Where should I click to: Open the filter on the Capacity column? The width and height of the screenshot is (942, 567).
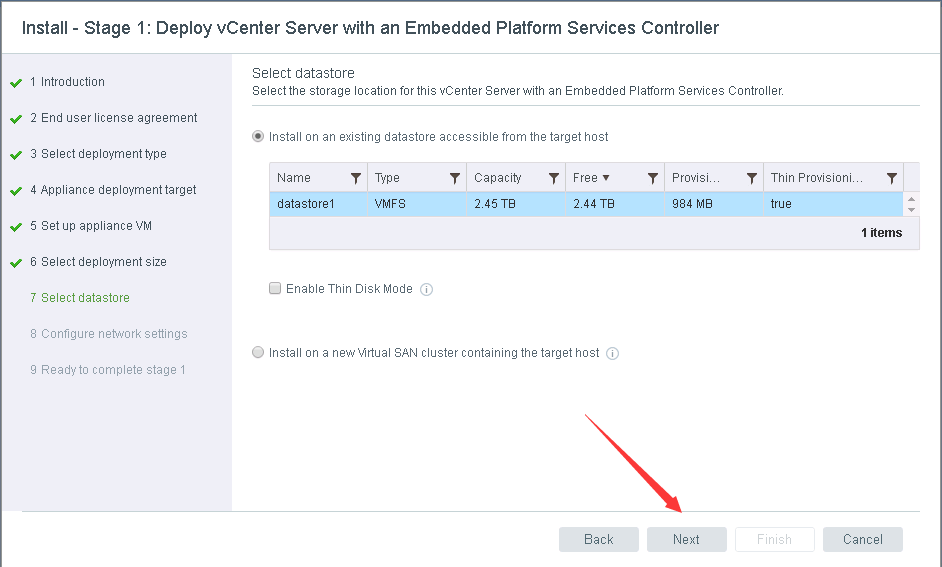(554, 178)
